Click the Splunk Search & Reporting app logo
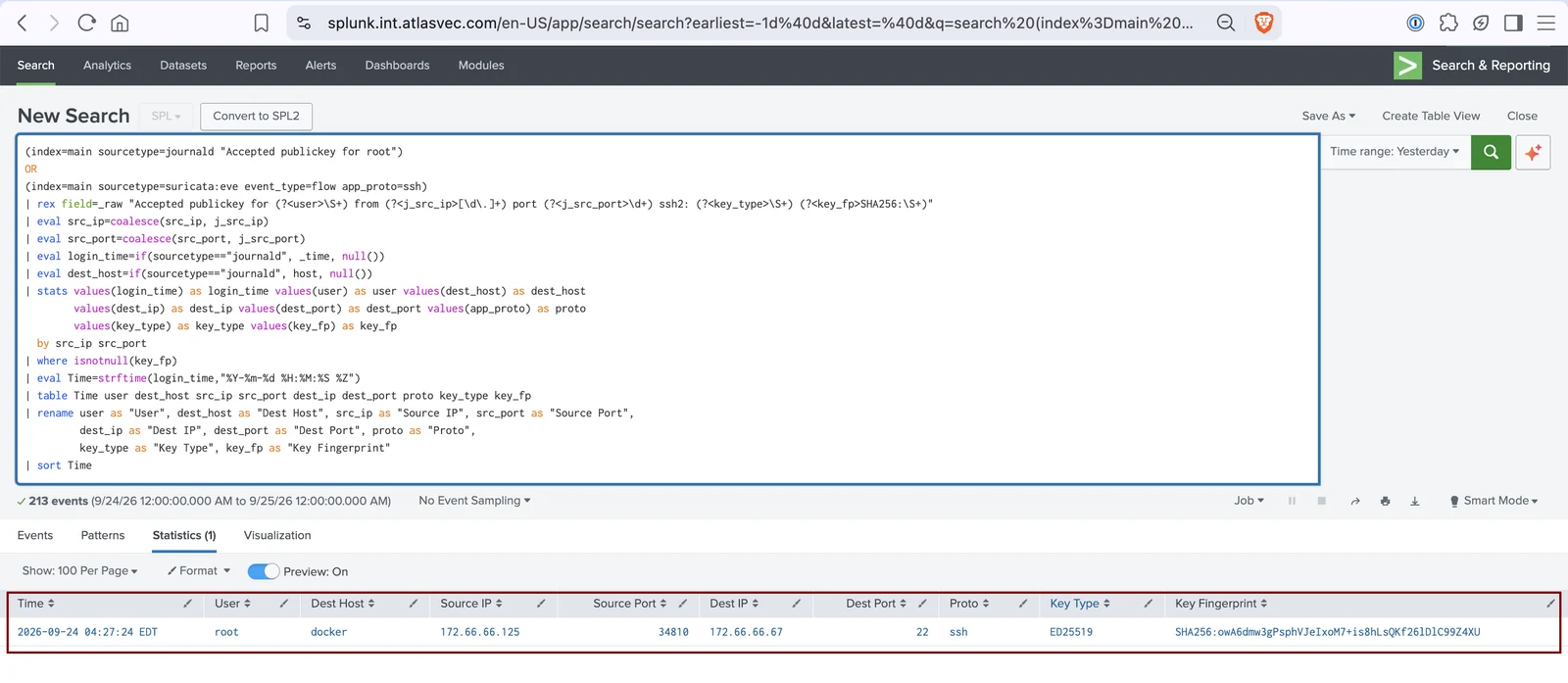The image size is (1568, 683). pyautogui.click(x=1408, y=66)
